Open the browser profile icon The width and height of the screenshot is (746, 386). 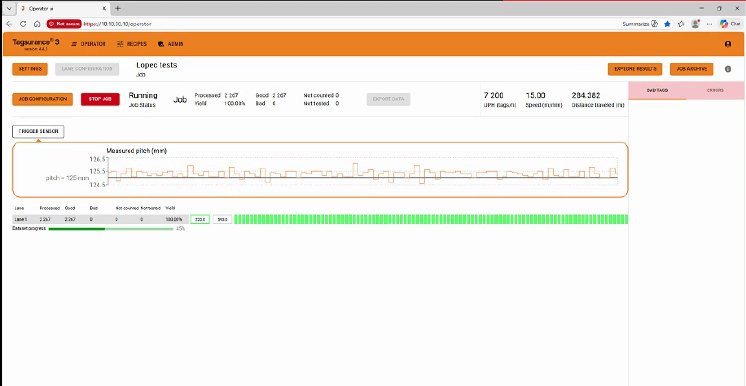pyautogui.click(x=695, y=24)
